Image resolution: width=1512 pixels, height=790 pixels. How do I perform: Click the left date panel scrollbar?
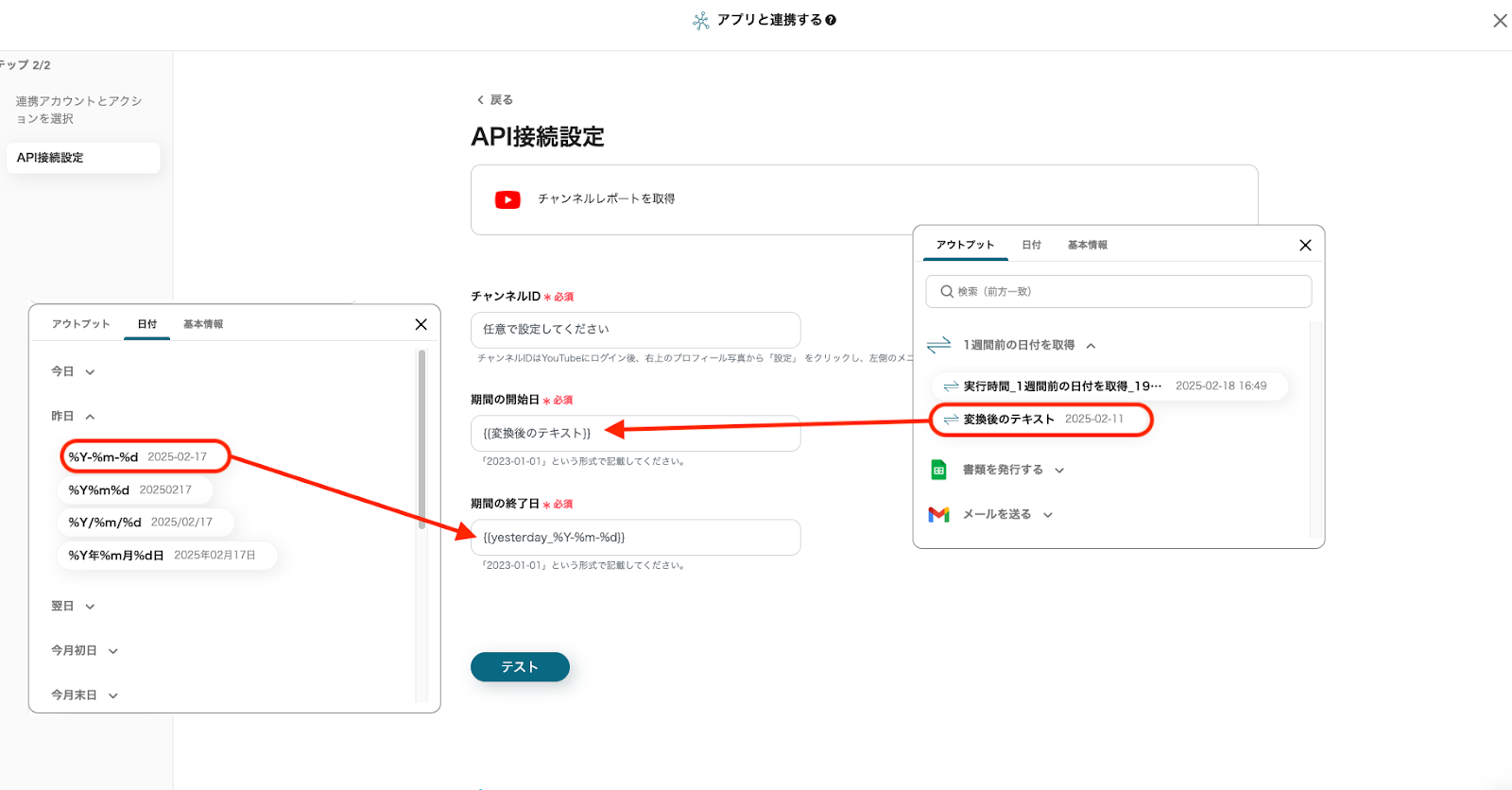click(x=421, y=435)
